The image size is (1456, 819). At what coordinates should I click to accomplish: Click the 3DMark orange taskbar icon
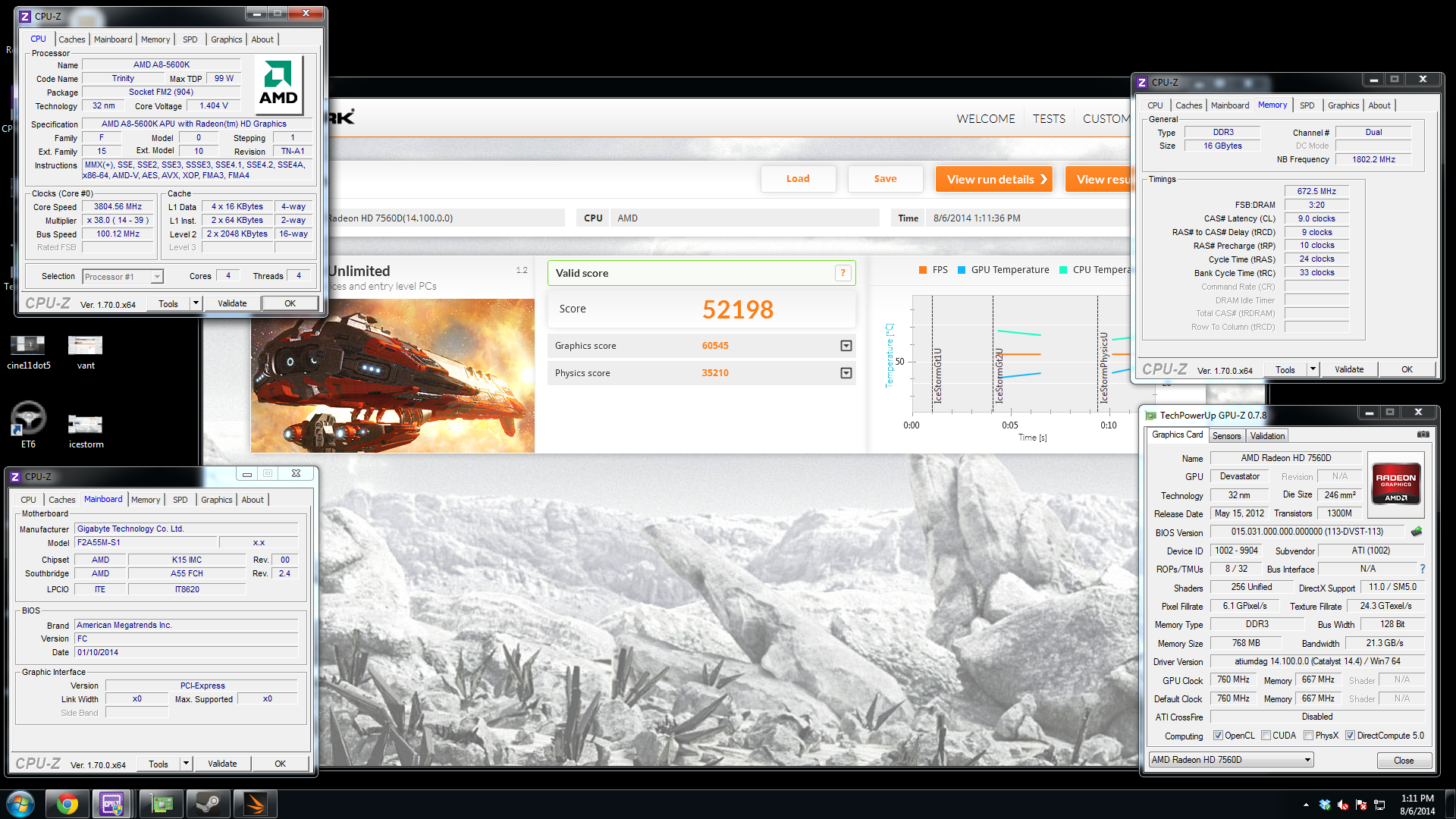click(255, 804)
